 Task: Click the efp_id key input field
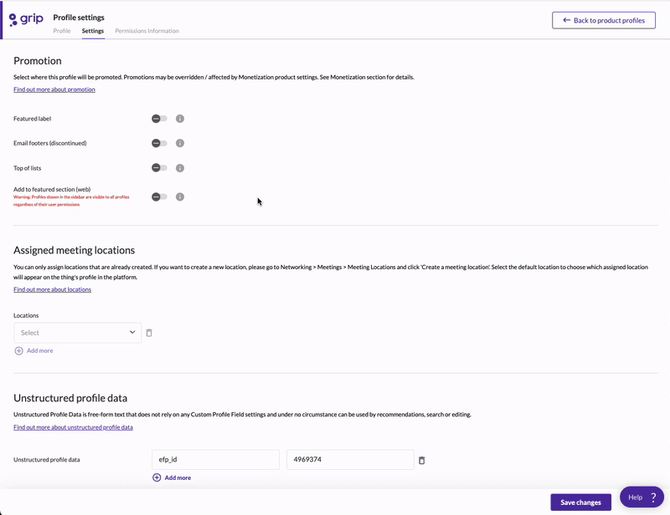(215, 460)
